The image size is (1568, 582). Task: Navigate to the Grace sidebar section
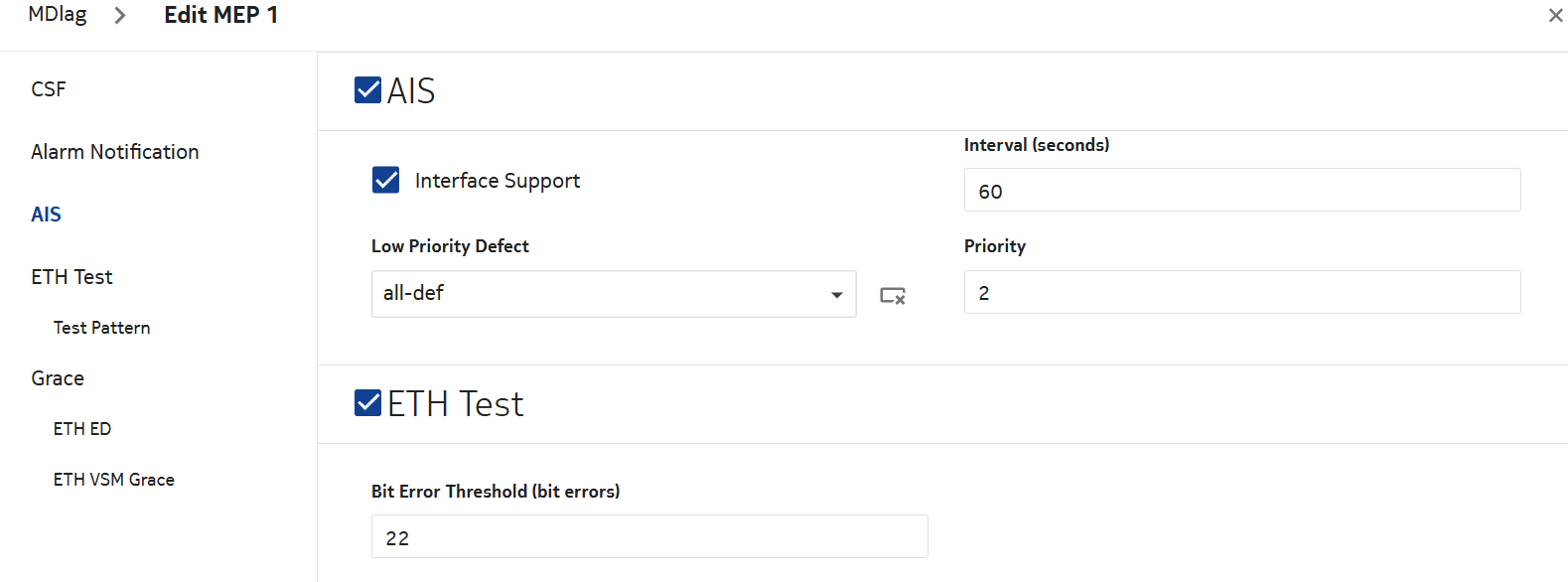pyautogui.click(x=58, y=378)
